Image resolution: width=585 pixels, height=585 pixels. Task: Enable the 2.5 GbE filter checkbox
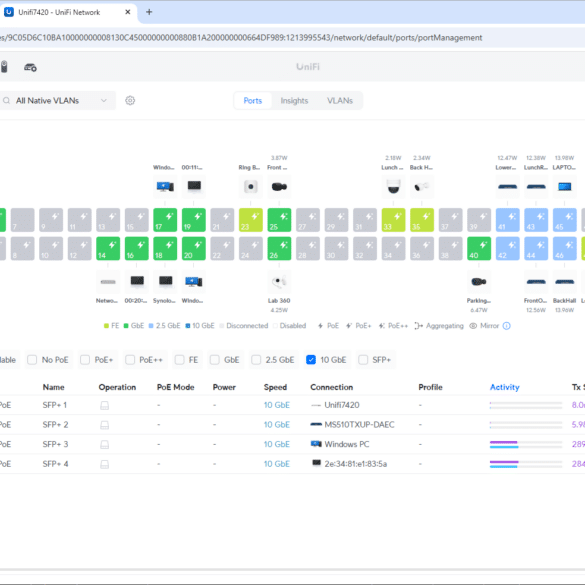(256, 360)
